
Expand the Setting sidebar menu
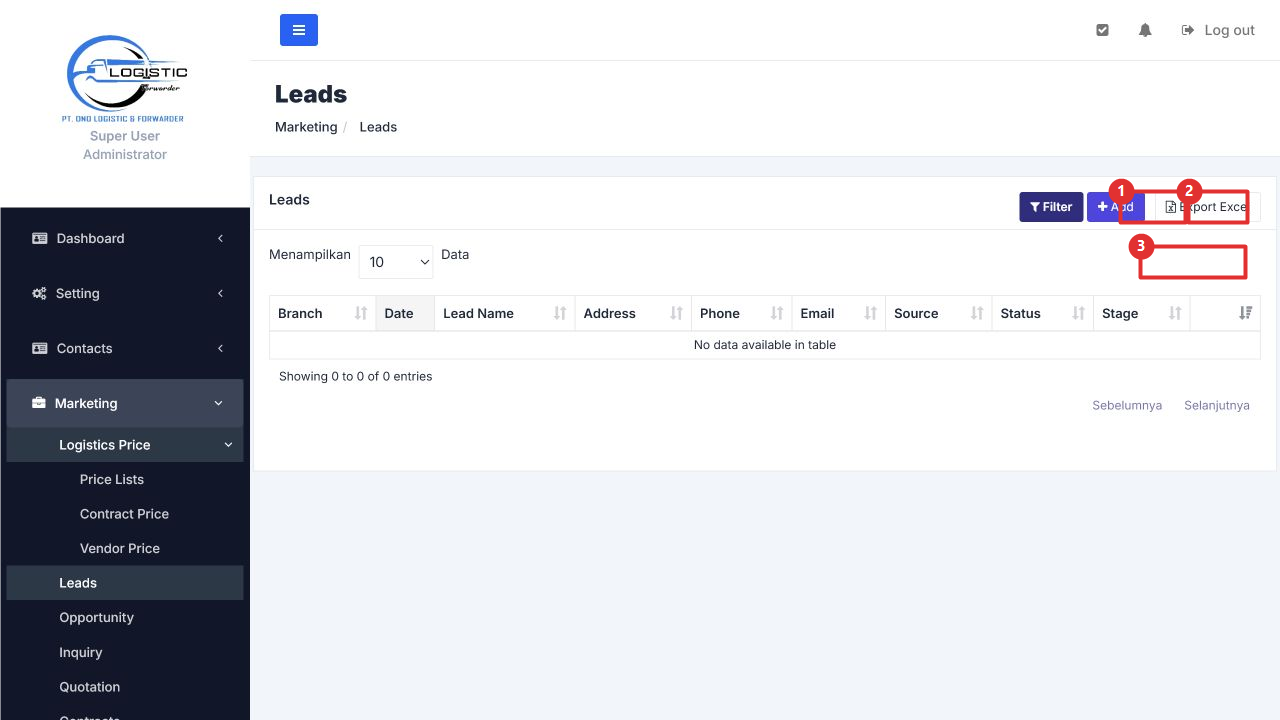(125, 293)
